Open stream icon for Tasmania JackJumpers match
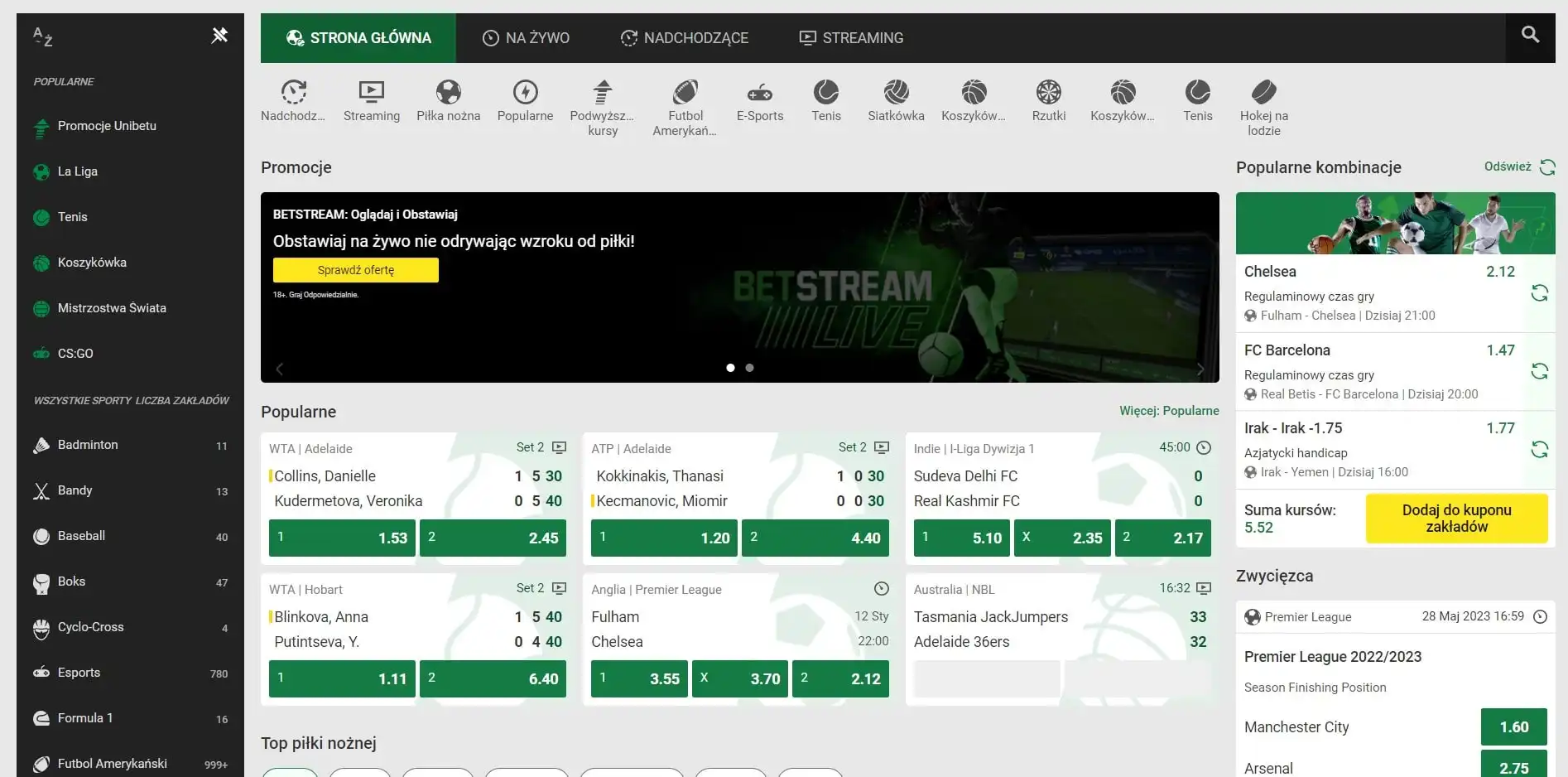This screenshot has width=1568, height=777. (1204, 588)
